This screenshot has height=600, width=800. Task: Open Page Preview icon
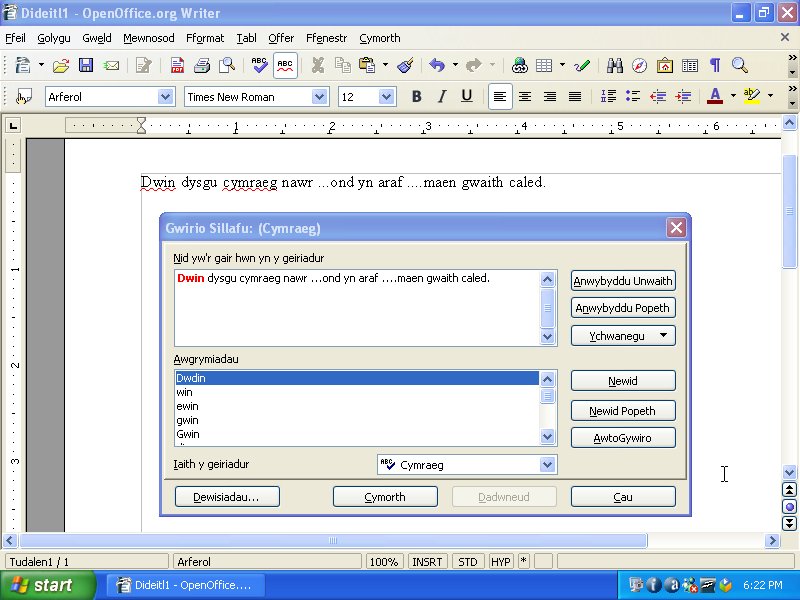point(227,65)
